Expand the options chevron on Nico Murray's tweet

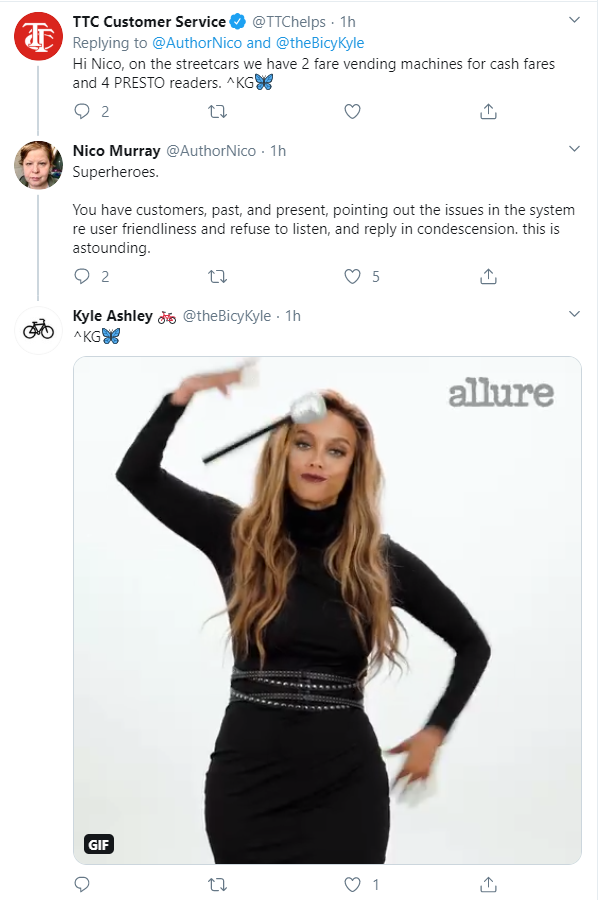[574, 149]
